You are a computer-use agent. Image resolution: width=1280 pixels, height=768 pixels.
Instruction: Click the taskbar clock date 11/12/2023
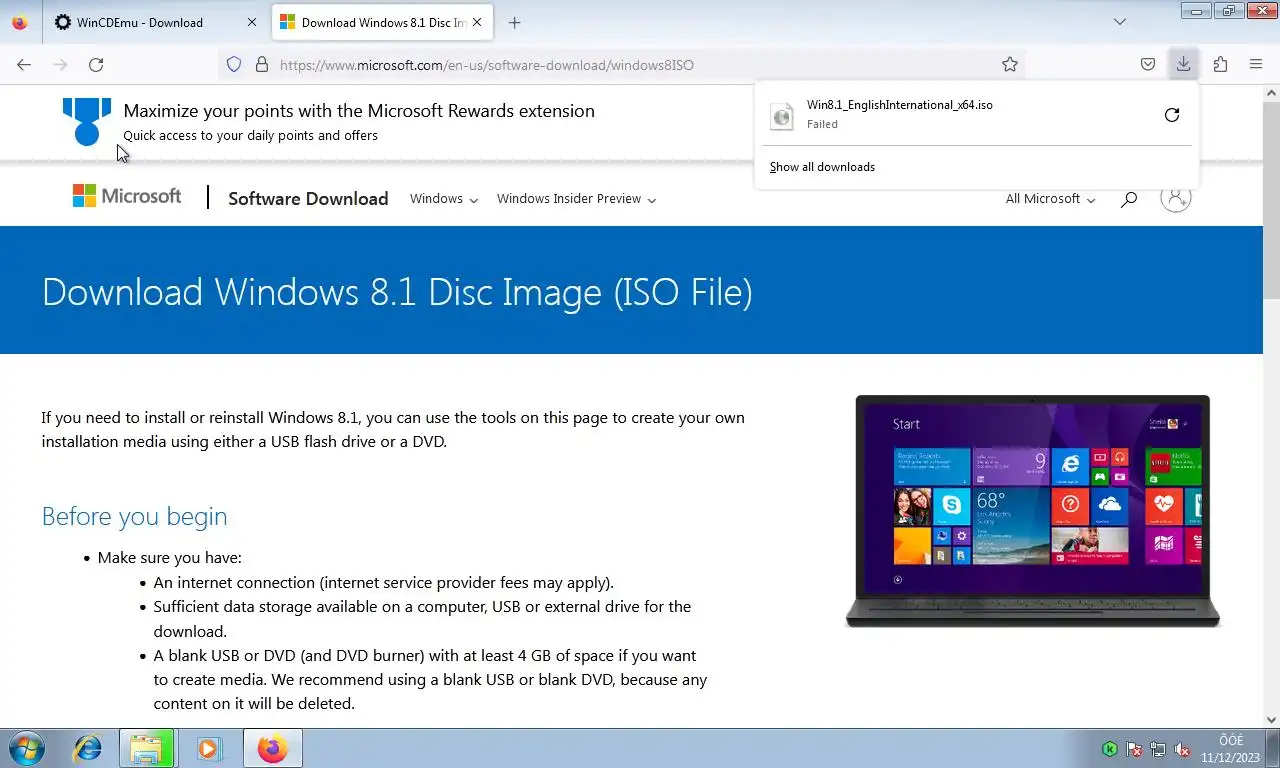(x=1231, y=758)
